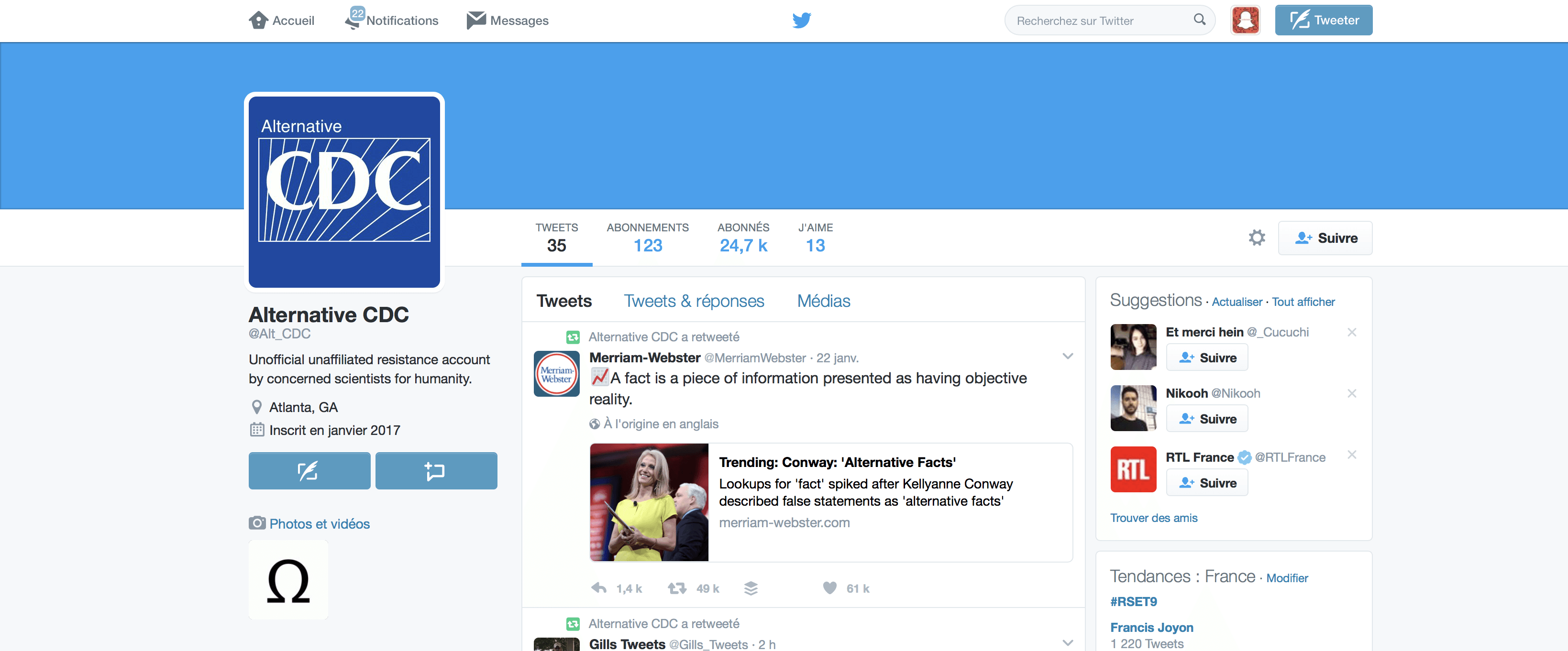Follow Nikooh in suggestions
Image resolution: width=1568 pixels, height=651 pixels.
[1207, 419]
